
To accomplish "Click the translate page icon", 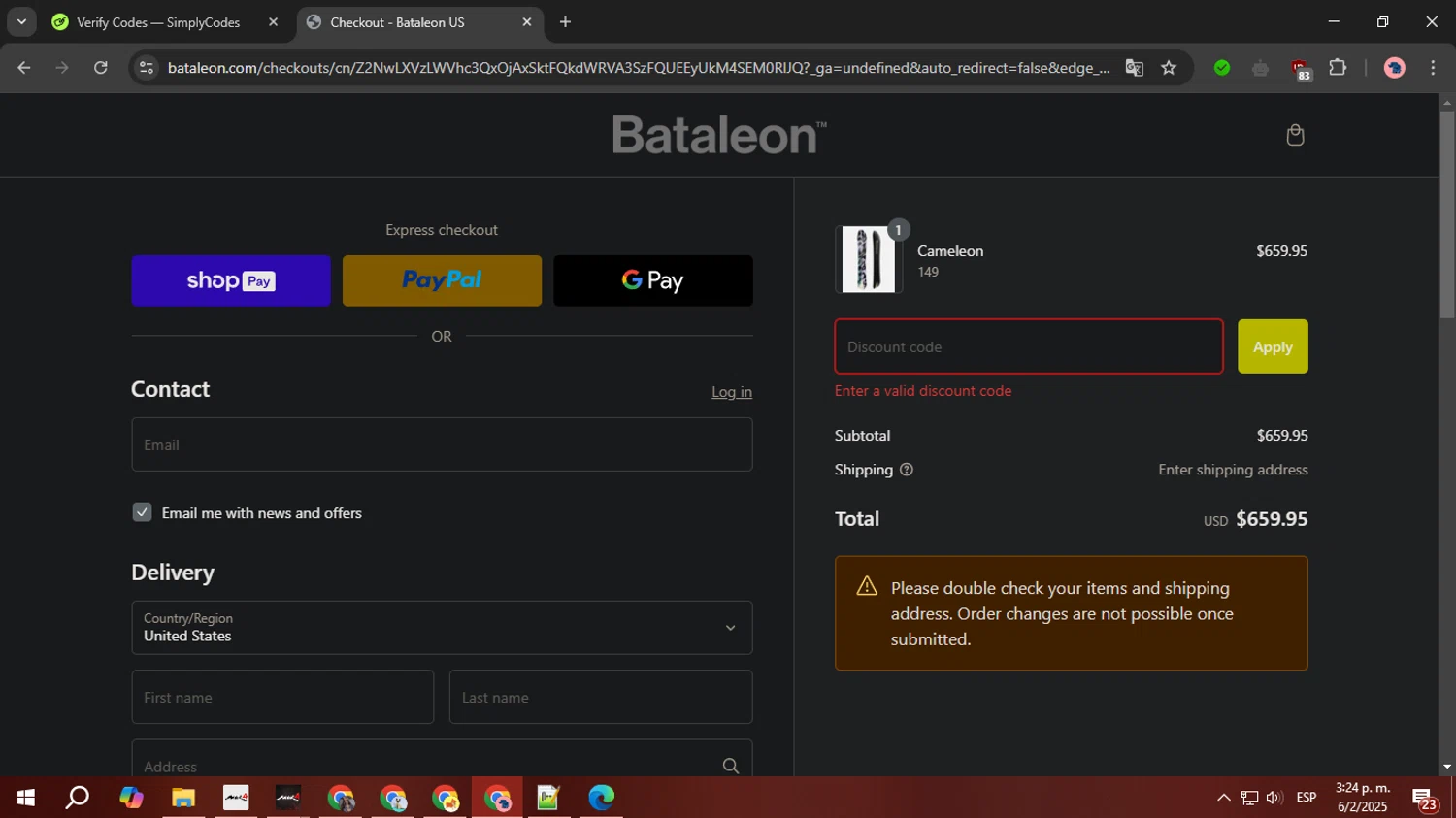I will click(1134, 68).
